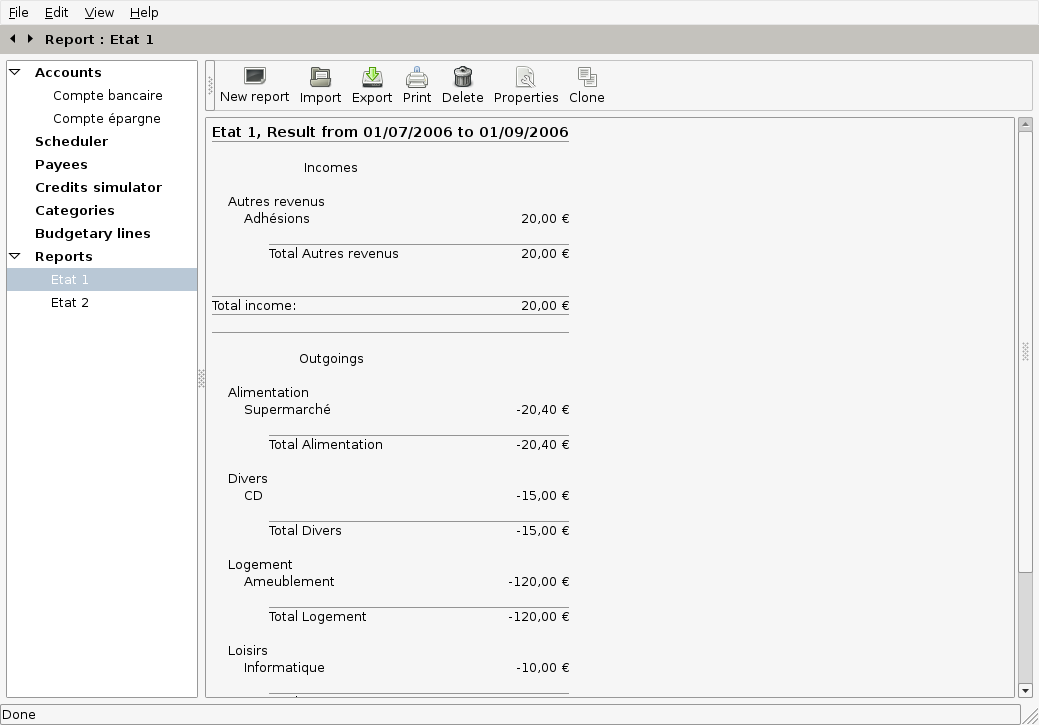The height and width of the screenshot is (725, 1039).
Task: Export the current report
Action: pyautogui.click(x=372, y=78)
